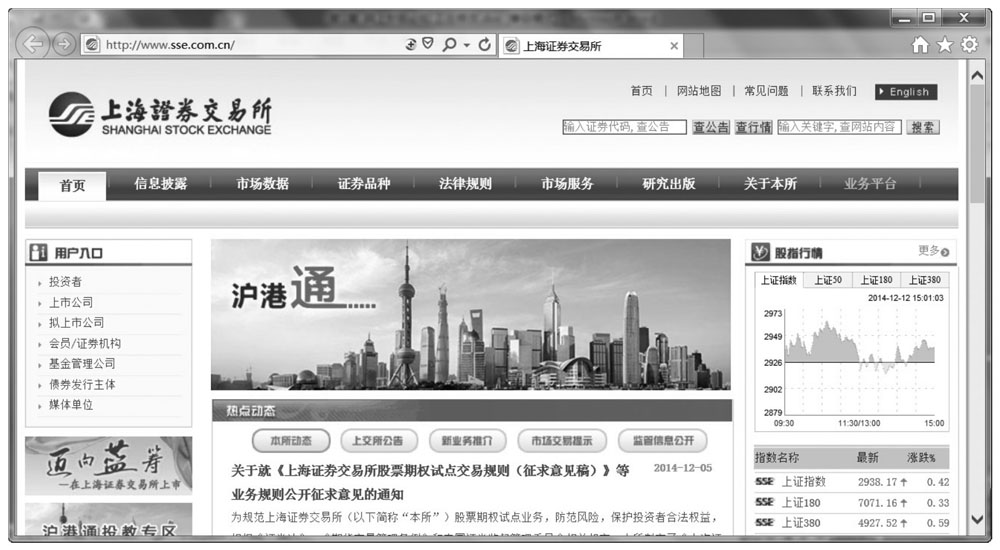The image size is (1000, 550).
Task: Open the 股票期权试点交易规则 notice headline
Action: pos(430,482)
